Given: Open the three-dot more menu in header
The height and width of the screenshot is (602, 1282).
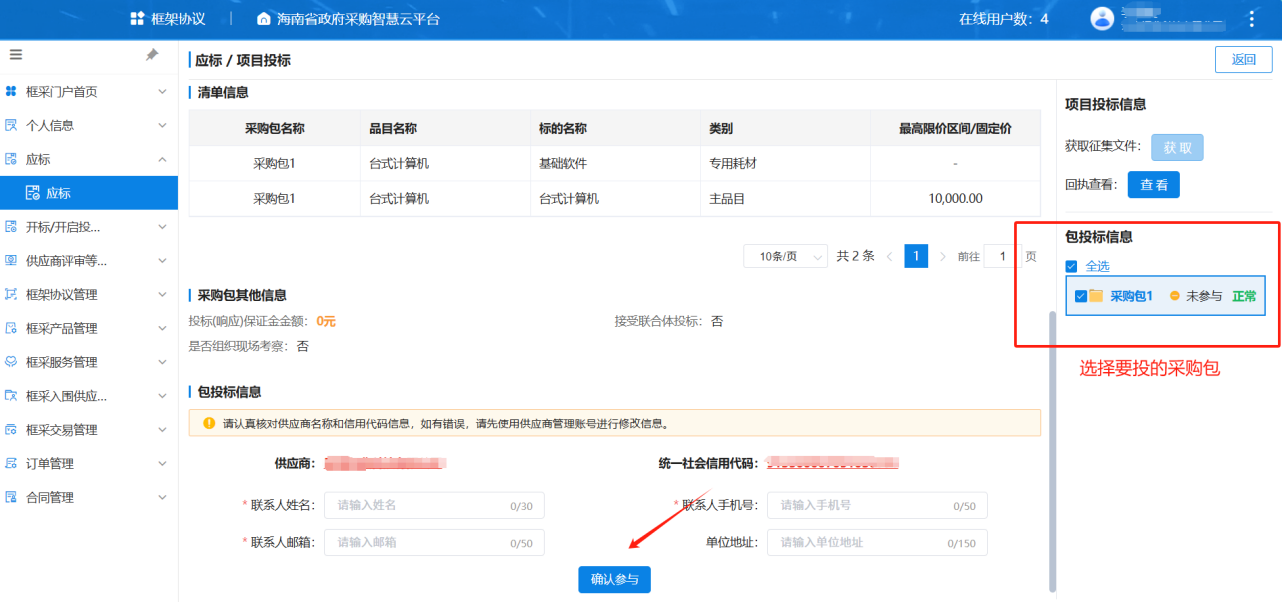Looking at the screenshot, I should [1252, 18].
